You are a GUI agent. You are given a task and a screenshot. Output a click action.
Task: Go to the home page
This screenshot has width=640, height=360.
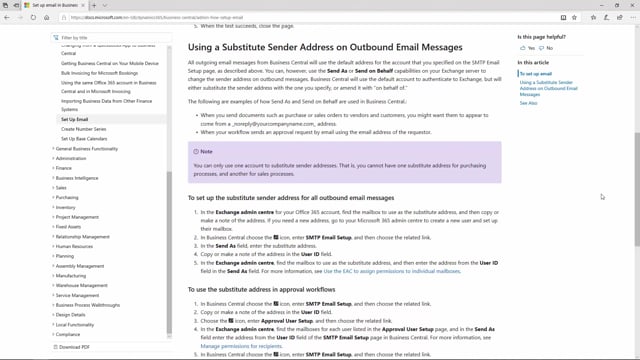[x=47, y=18]
